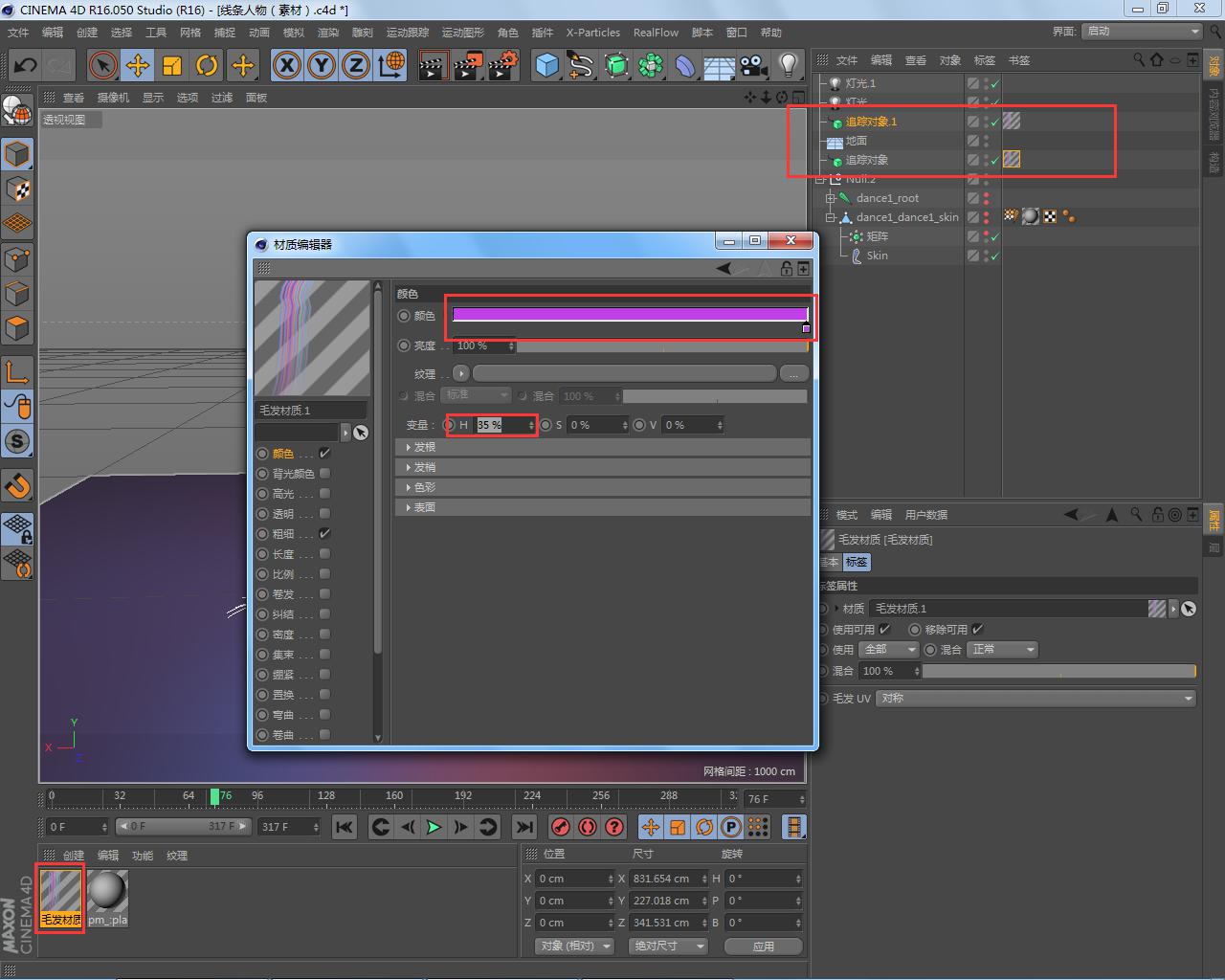Select the Scale tool icon
Screen dimensions: 1225x980
tap(172, 65)
